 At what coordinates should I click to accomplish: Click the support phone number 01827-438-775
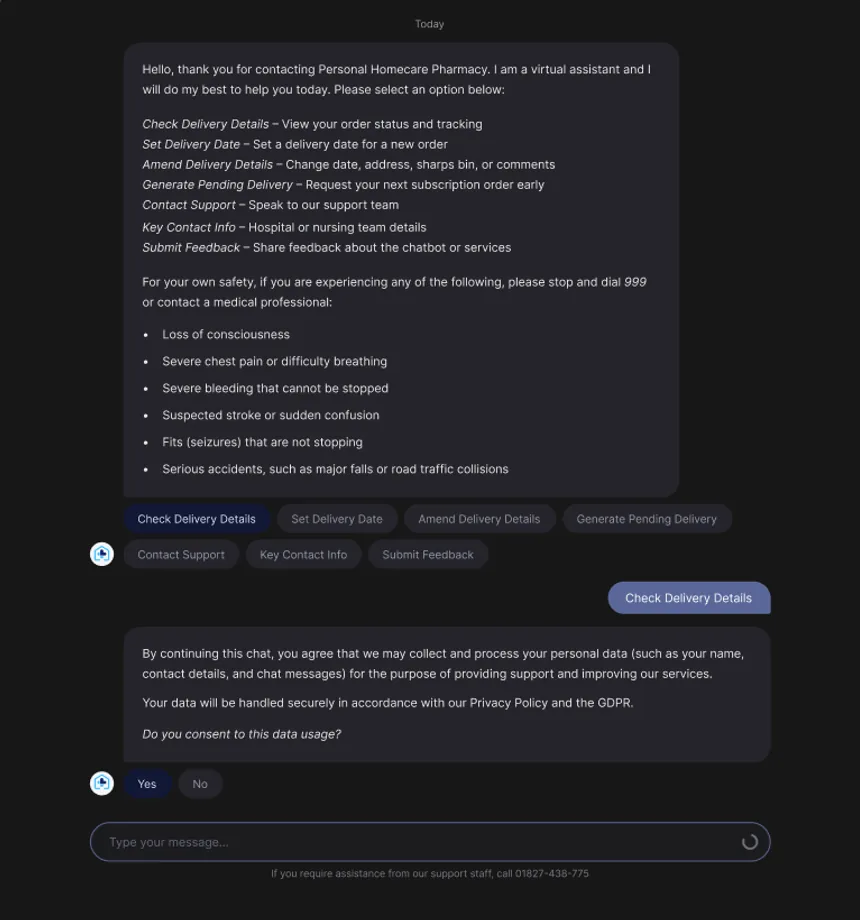551,874
